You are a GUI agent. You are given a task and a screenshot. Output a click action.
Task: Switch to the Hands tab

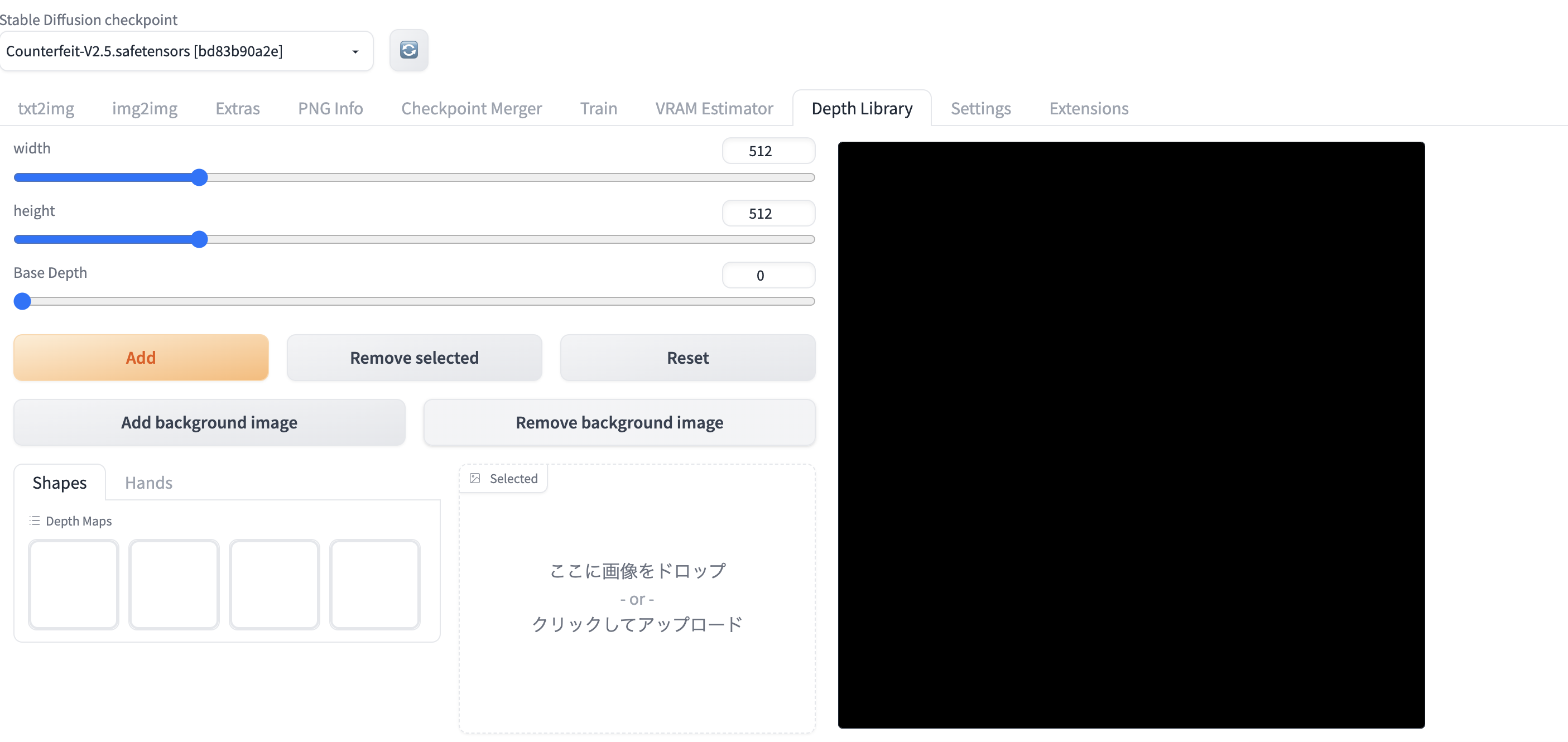coord(148,482)
